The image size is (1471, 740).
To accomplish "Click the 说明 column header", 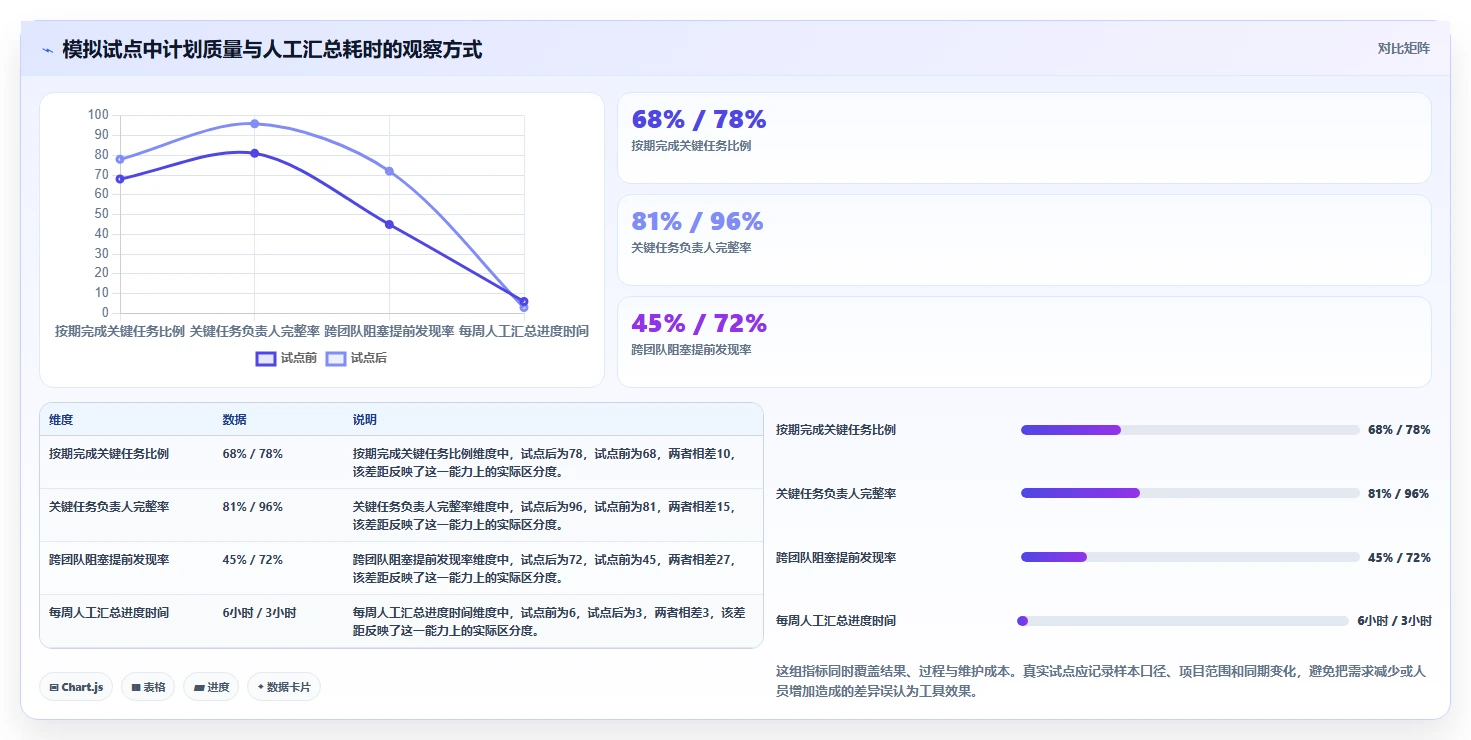I will point(365,420).
